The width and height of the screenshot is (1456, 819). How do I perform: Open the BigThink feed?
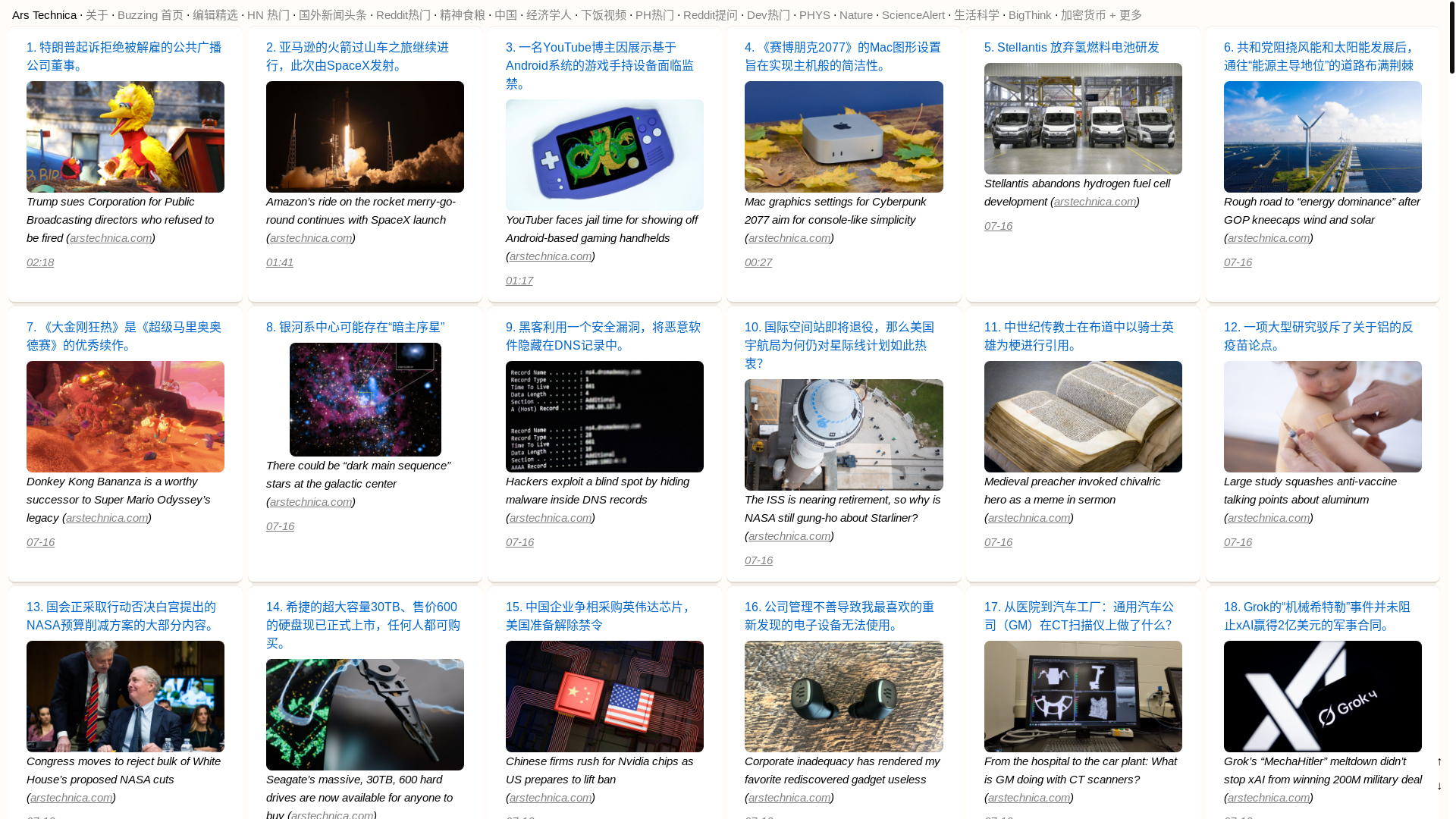(x=1030, y=14)
